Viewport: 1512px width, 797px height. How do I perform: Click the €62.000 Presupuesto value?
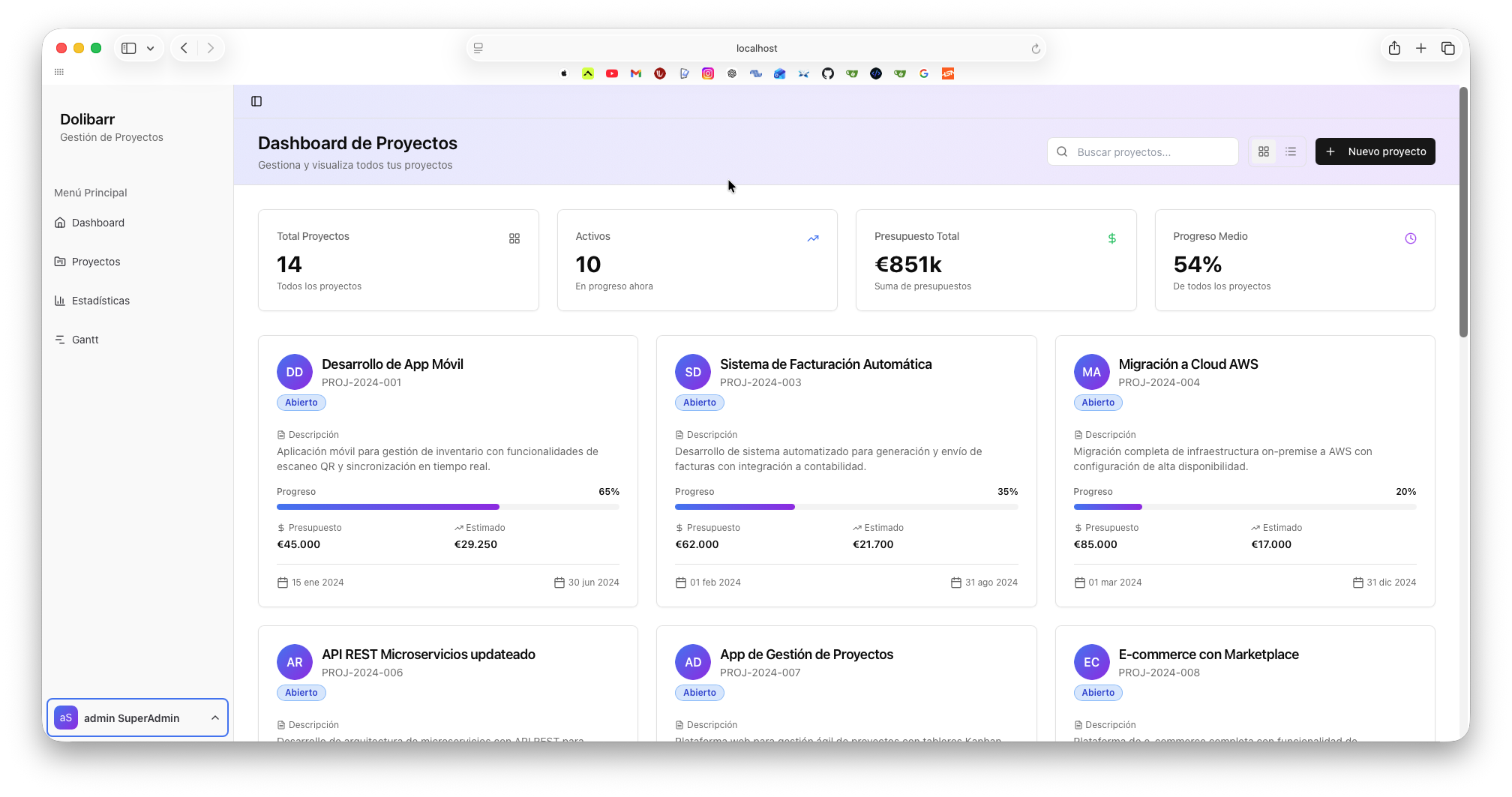click(x=697, y=544)
